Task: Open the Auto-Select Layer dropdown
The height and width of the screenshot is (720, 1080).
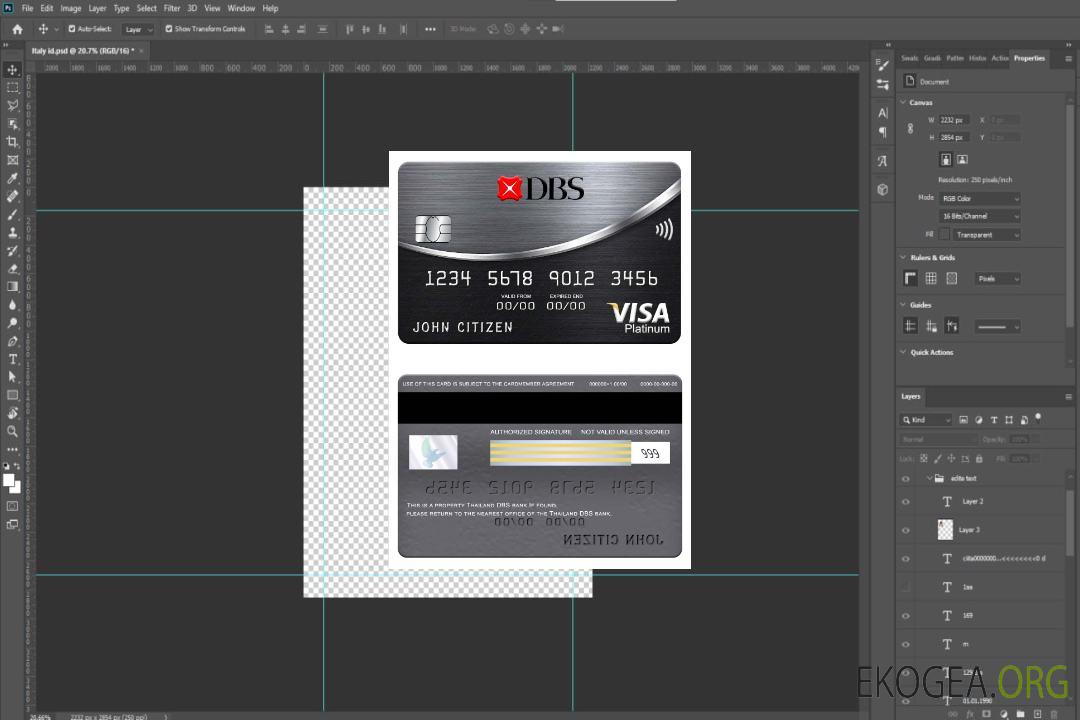Action: [138, 29]
